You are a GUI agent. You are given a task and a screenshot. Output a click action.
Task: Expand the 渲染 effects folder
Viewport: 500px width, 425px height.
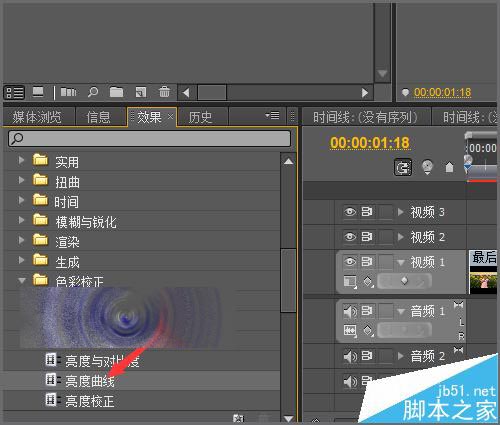click(21, 240)
